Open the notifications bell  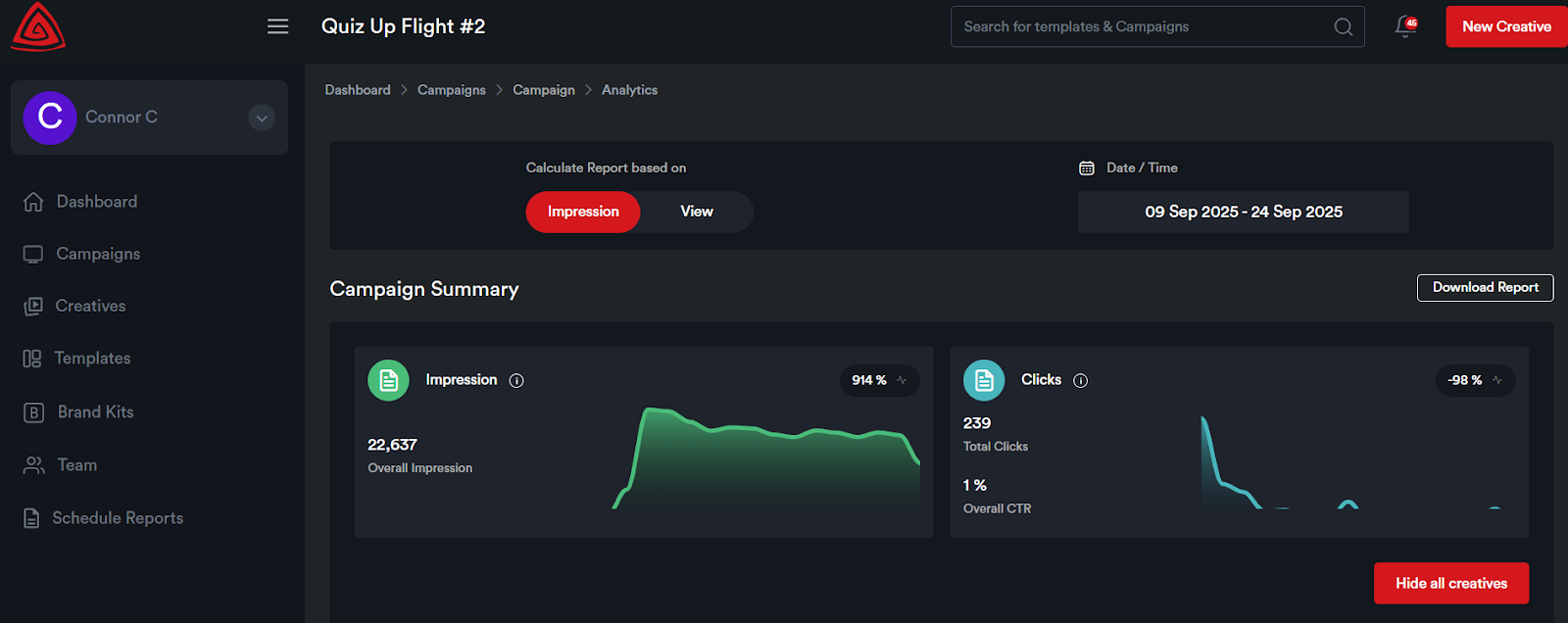point(1405,26)
